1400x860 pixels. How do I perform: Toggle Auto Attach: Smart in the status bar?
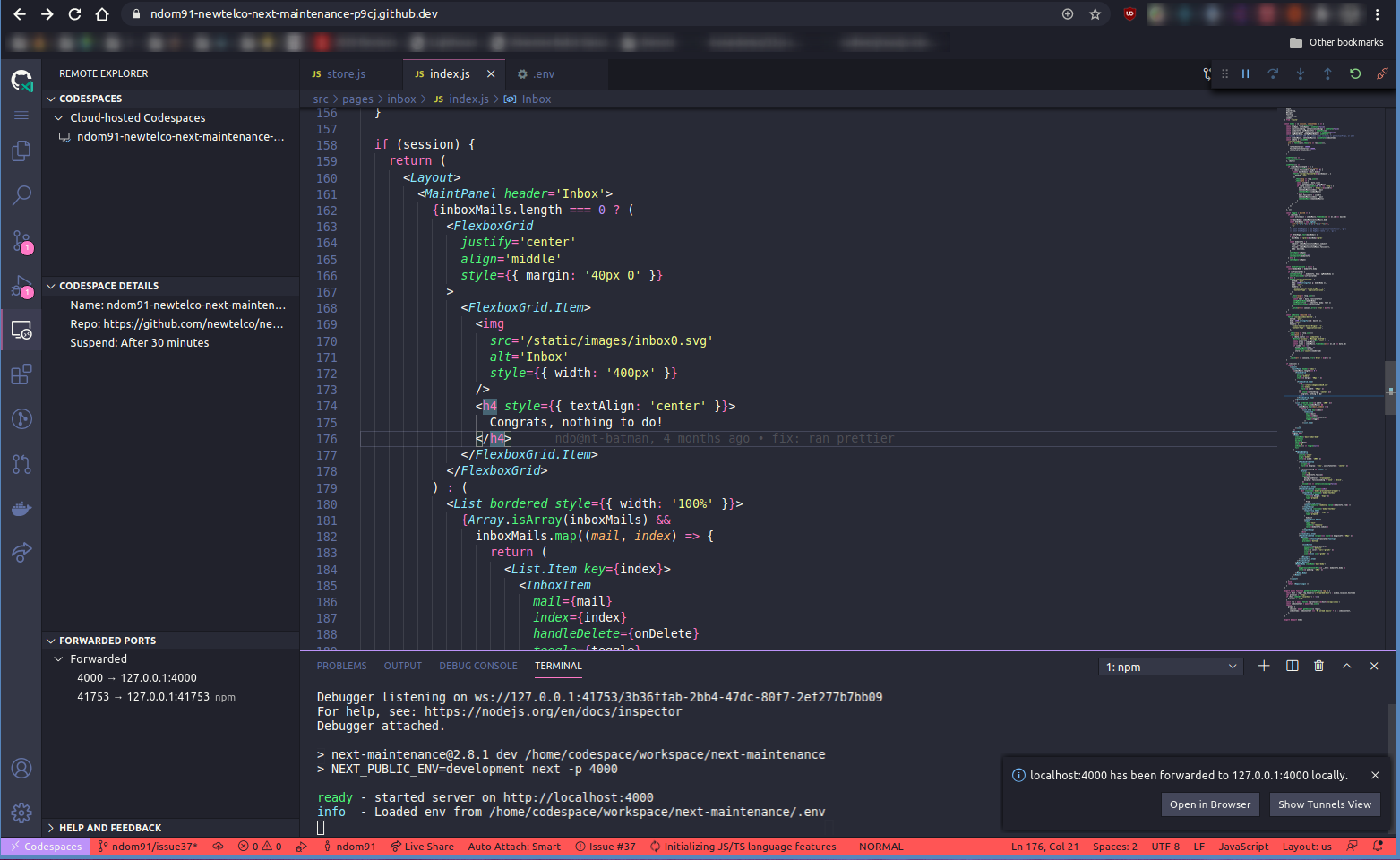(514, 846)
